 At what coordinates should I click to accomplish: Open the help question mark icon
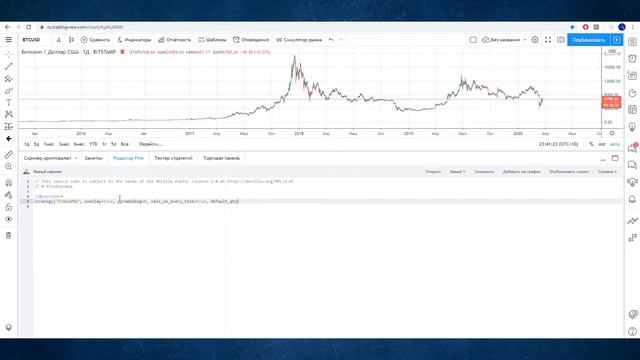pyautogui.click(x=632, y=331)
